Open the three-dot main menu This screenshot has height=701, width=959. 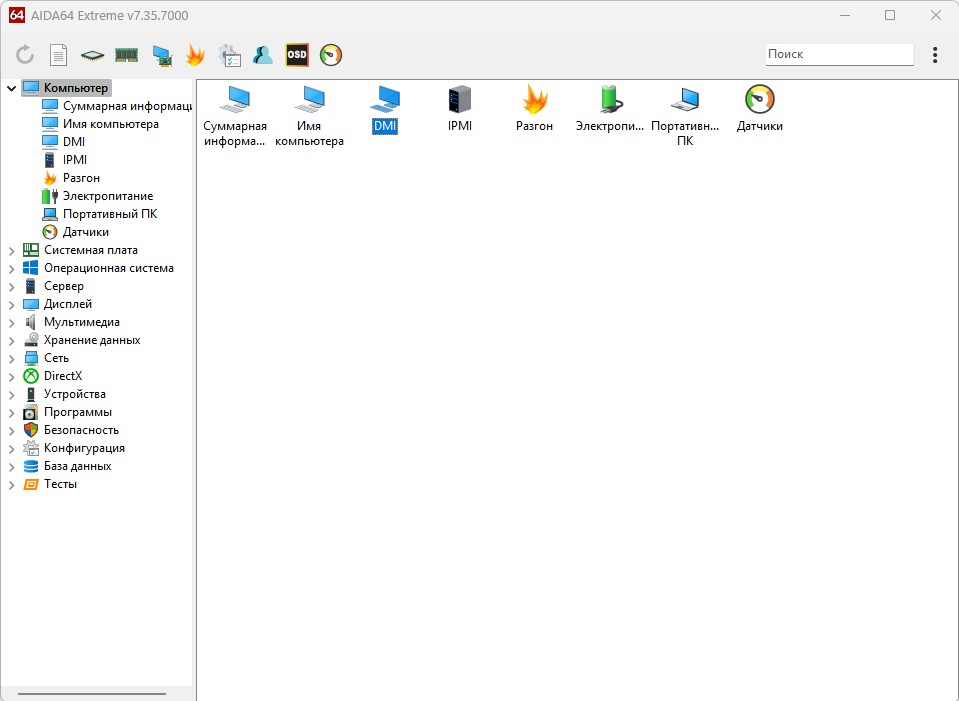coord(935,55)
